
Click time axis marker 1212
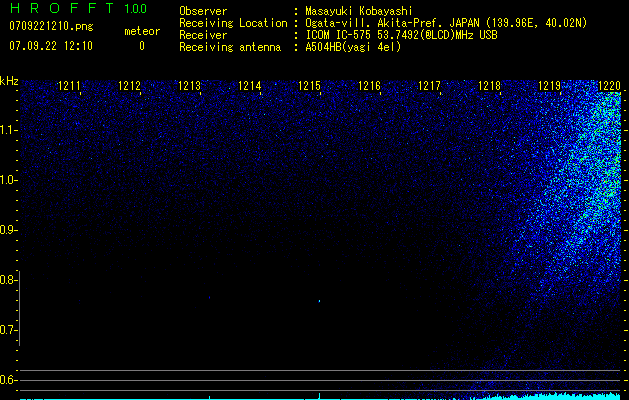[x=129, y=86]
